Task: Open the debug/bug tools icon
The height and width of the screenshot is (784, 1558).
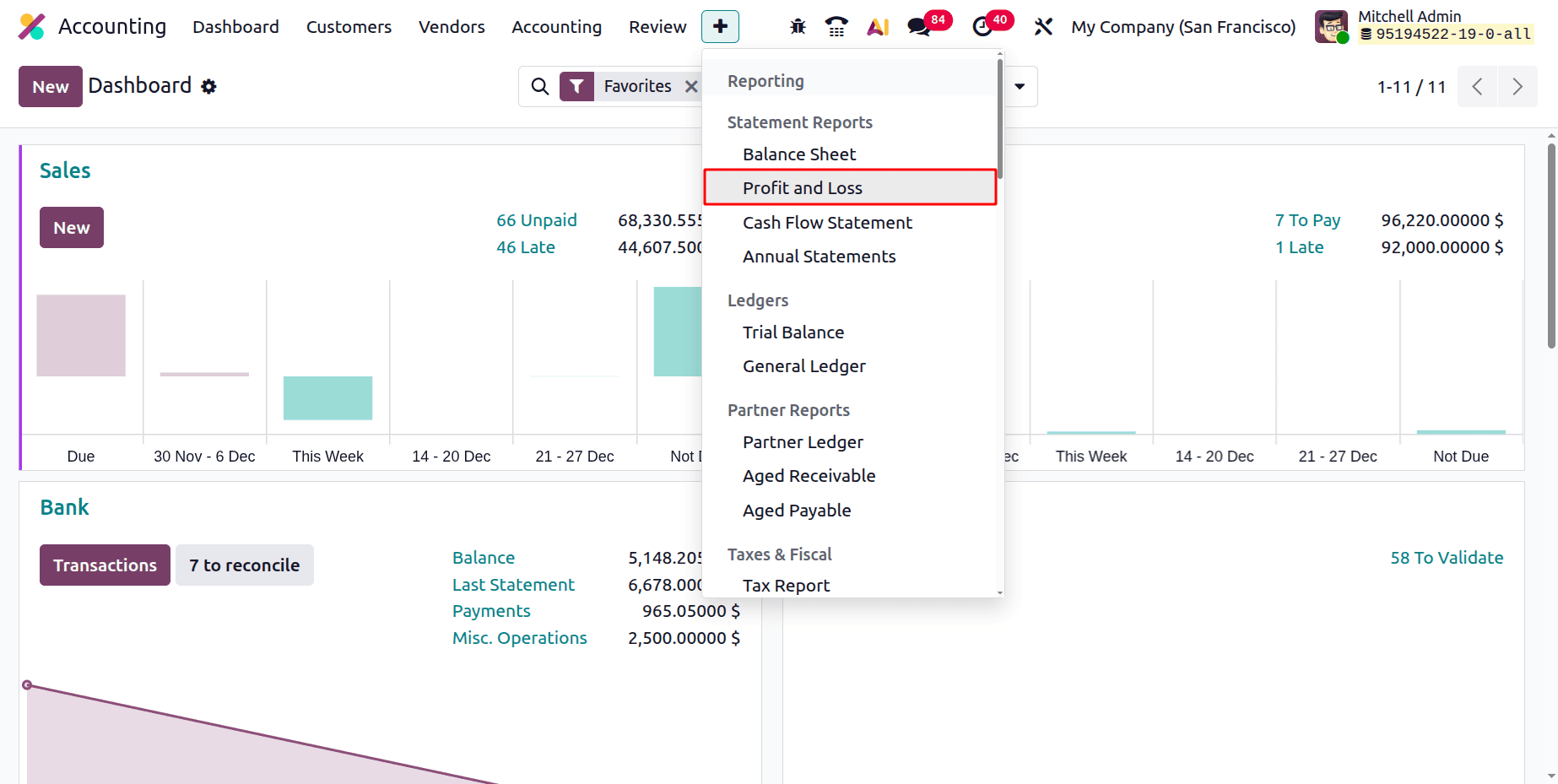Action: (x=797, y=26)
